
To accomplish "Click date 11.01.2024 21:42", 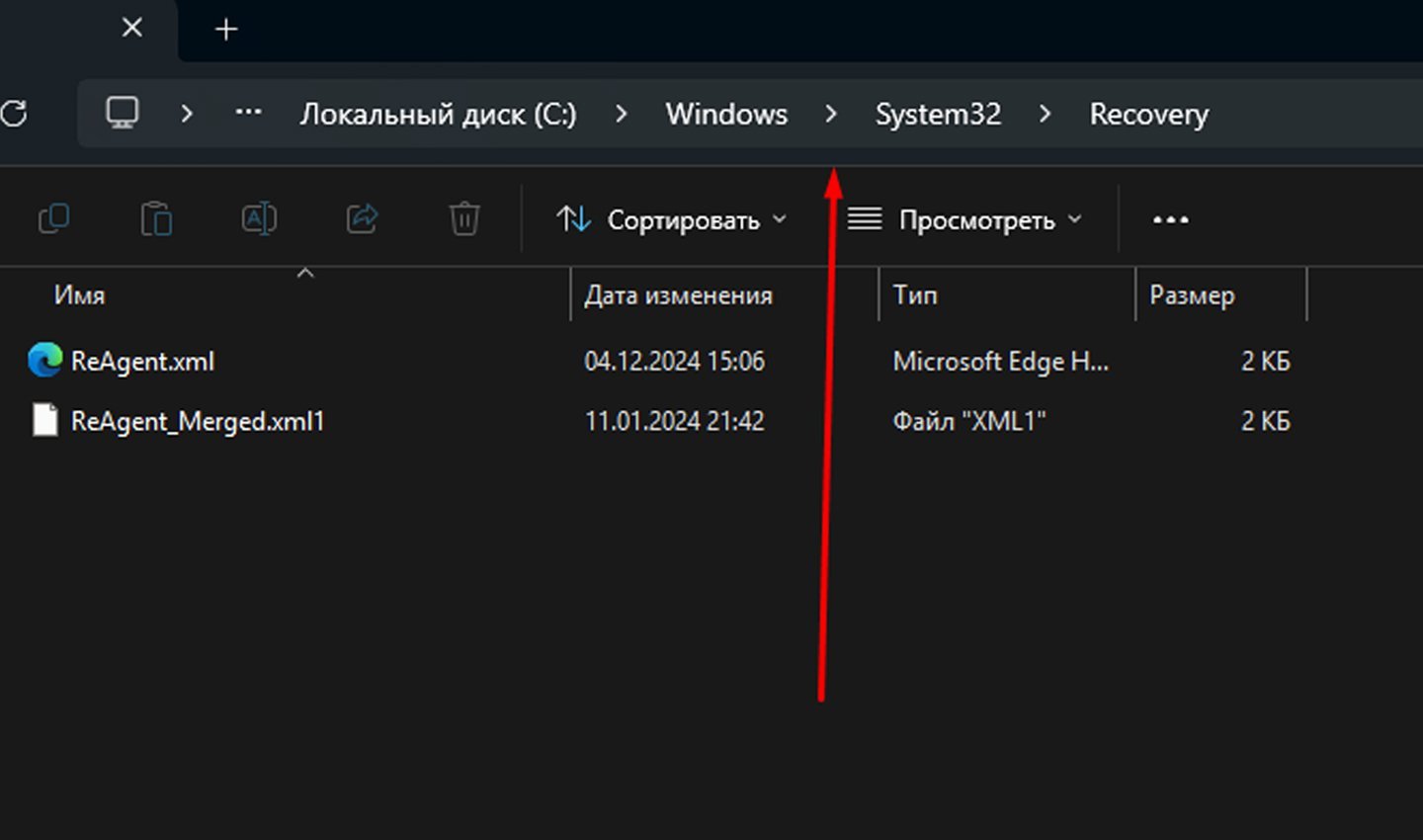I will pyautogui.click(x=675, y=421).
